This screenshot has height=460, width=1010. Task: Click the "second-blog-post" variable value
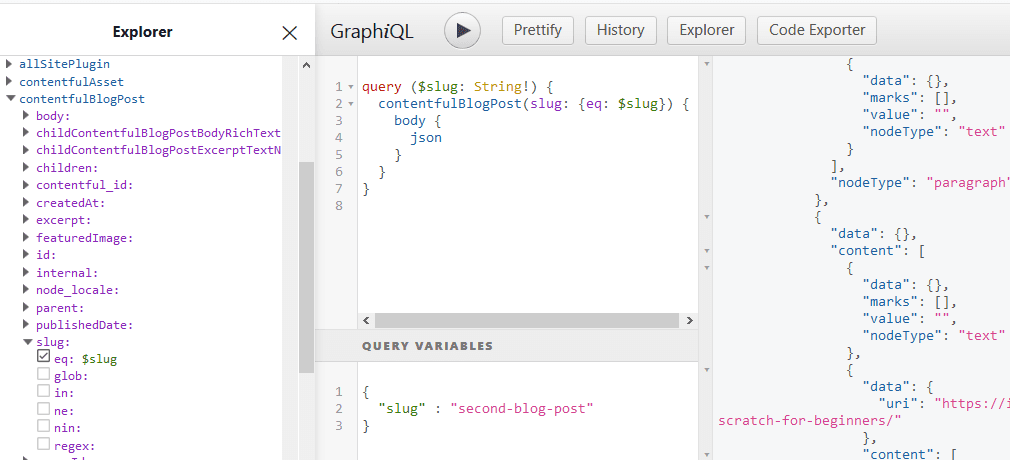coord(521,408)
